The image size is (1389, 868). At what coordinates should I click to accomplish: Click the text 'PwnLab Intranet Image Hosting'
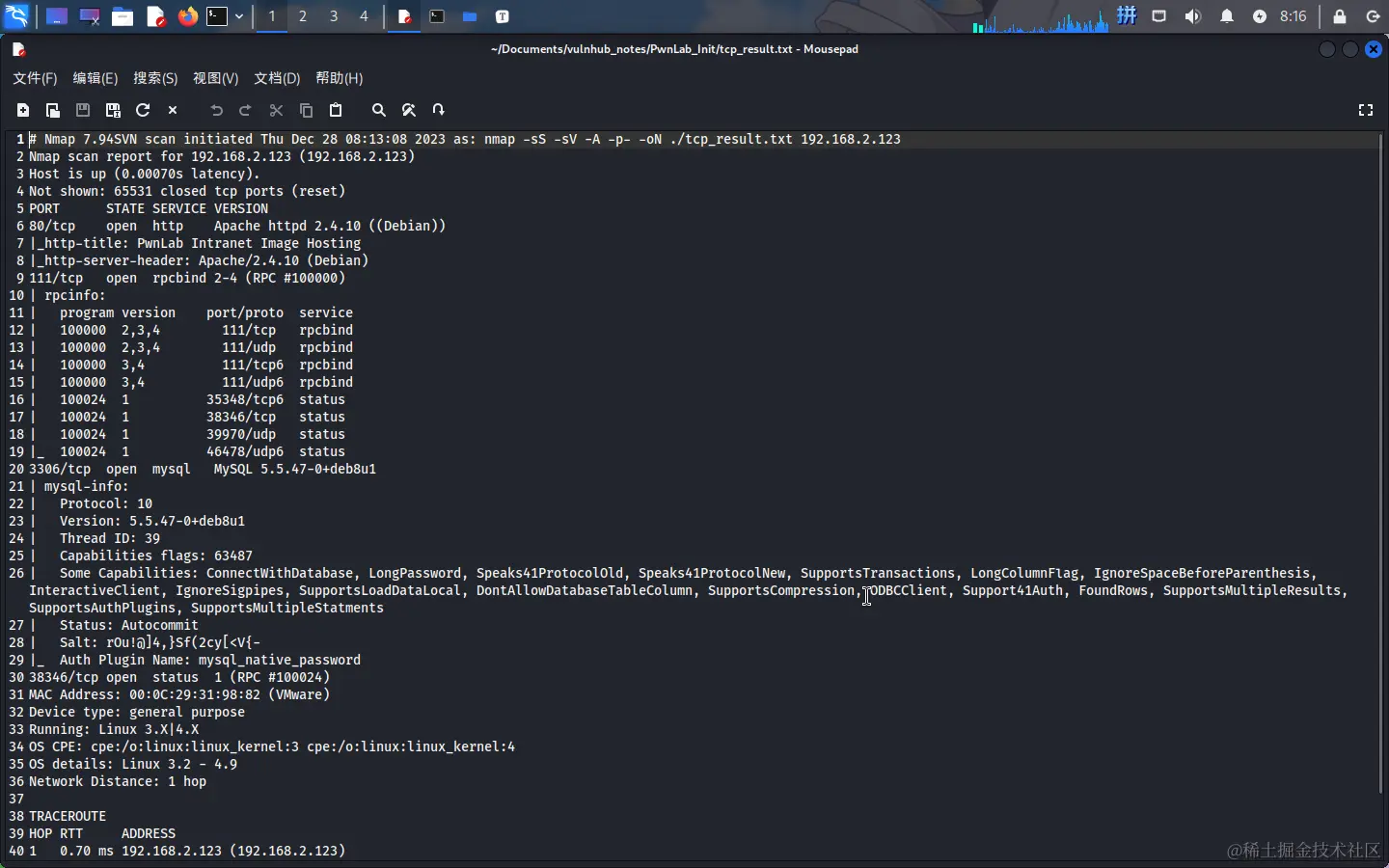[x=249, y=243]
